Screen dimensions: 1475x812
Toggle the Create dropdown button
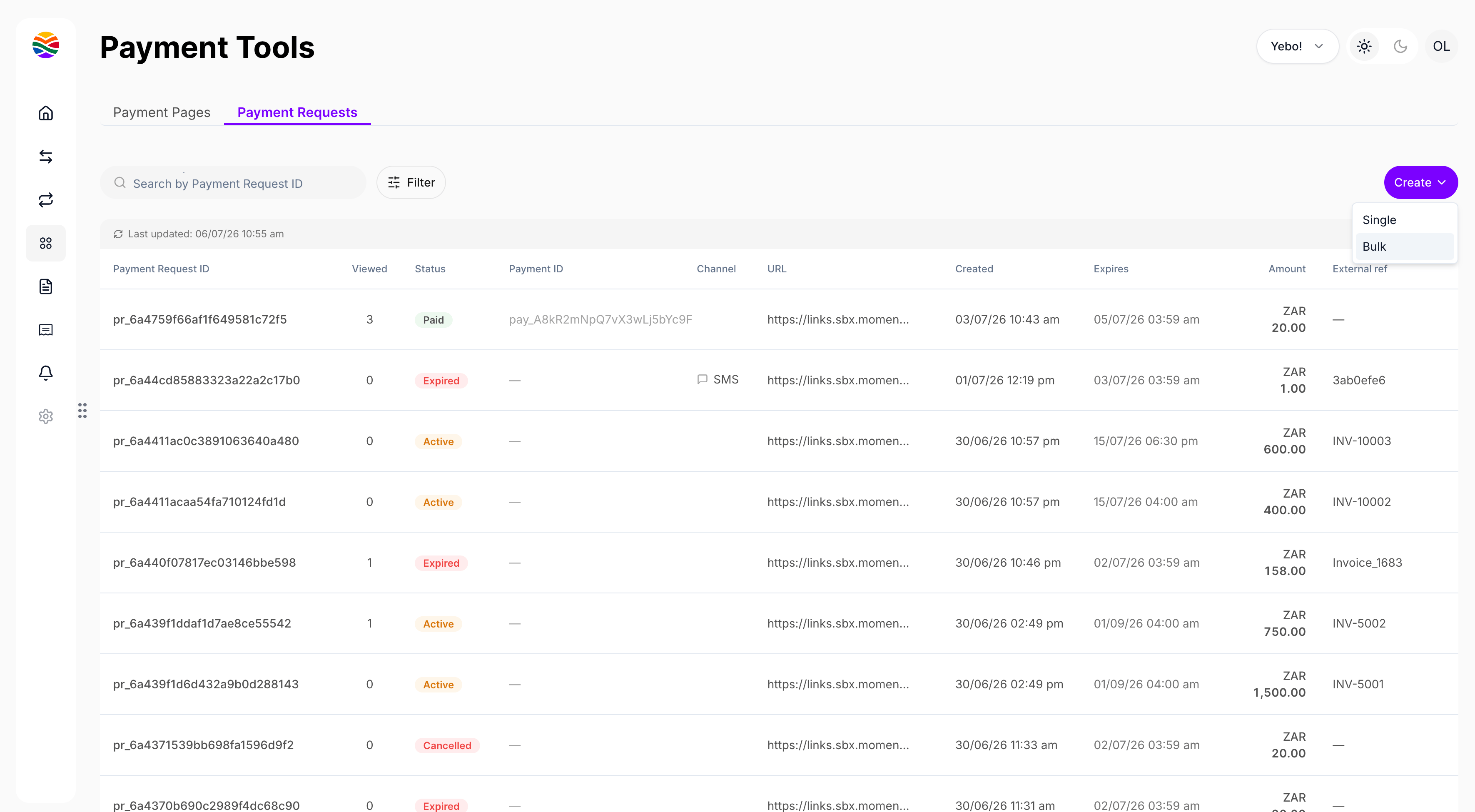coord(1420,183)
